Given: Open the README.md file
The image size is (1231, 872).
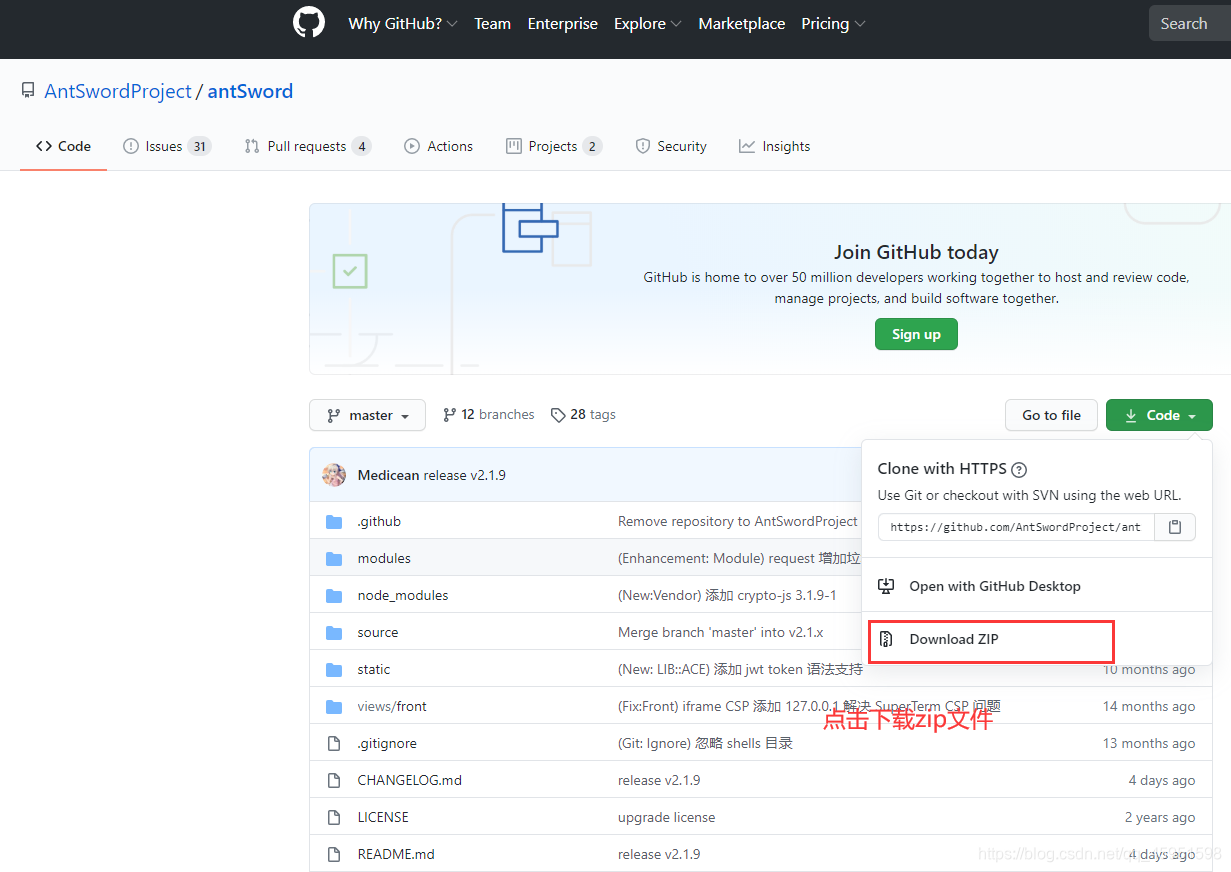Looking at the screenshot, I should (x=396, y=854).
